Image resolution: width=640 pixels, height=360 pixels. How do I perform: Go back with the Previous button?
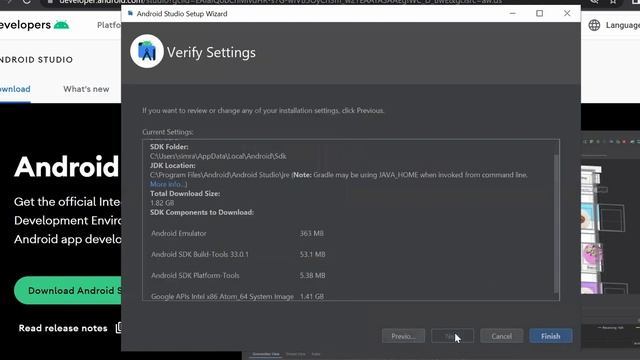click(403, 336)
